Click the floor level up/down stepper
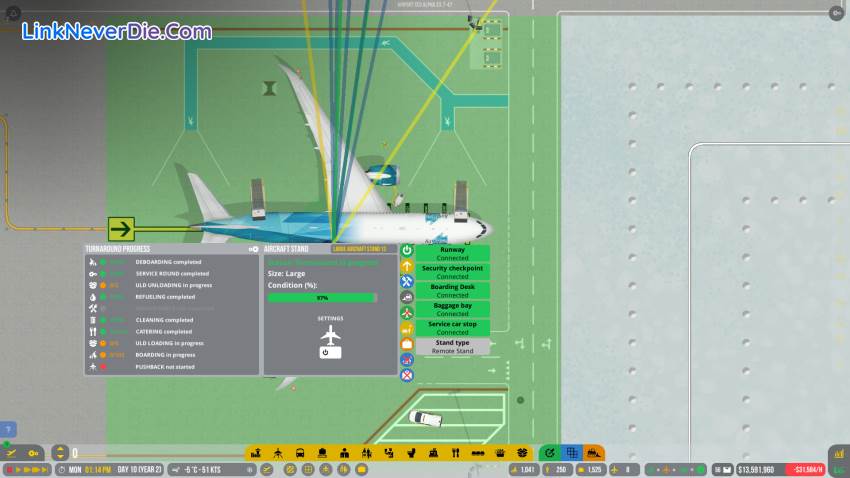 click(x=60, y=453)
